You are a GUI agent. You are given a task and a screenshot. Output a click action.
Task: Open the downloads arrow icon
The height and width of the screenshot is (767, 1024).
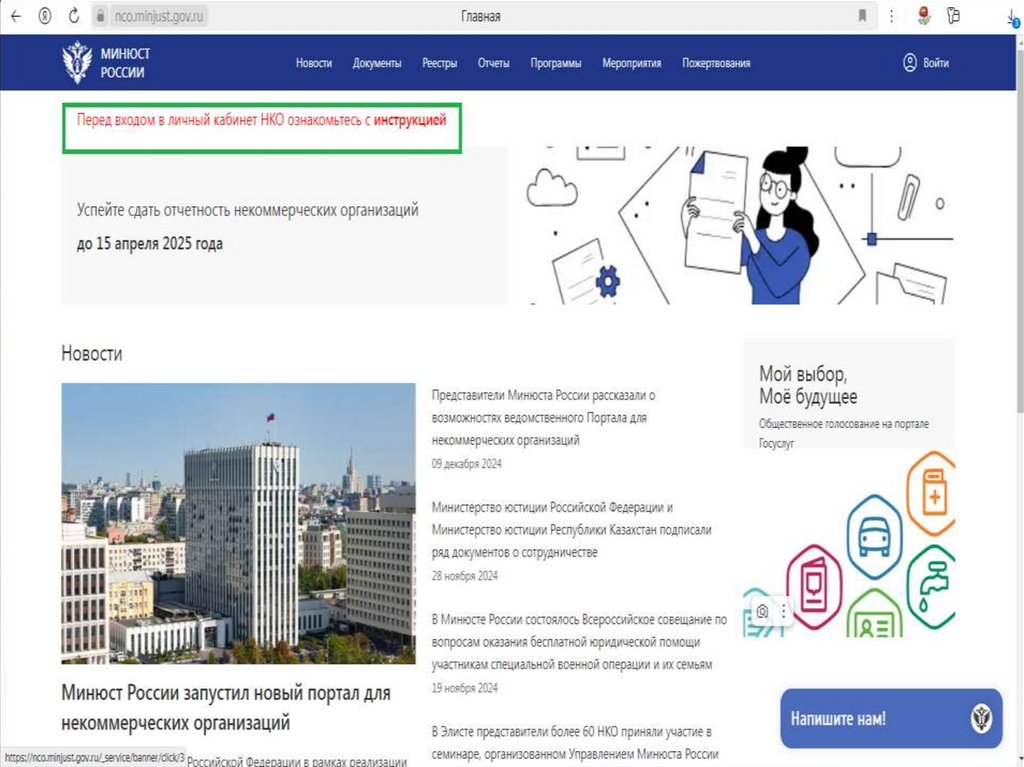click(x=1013, y=18)
